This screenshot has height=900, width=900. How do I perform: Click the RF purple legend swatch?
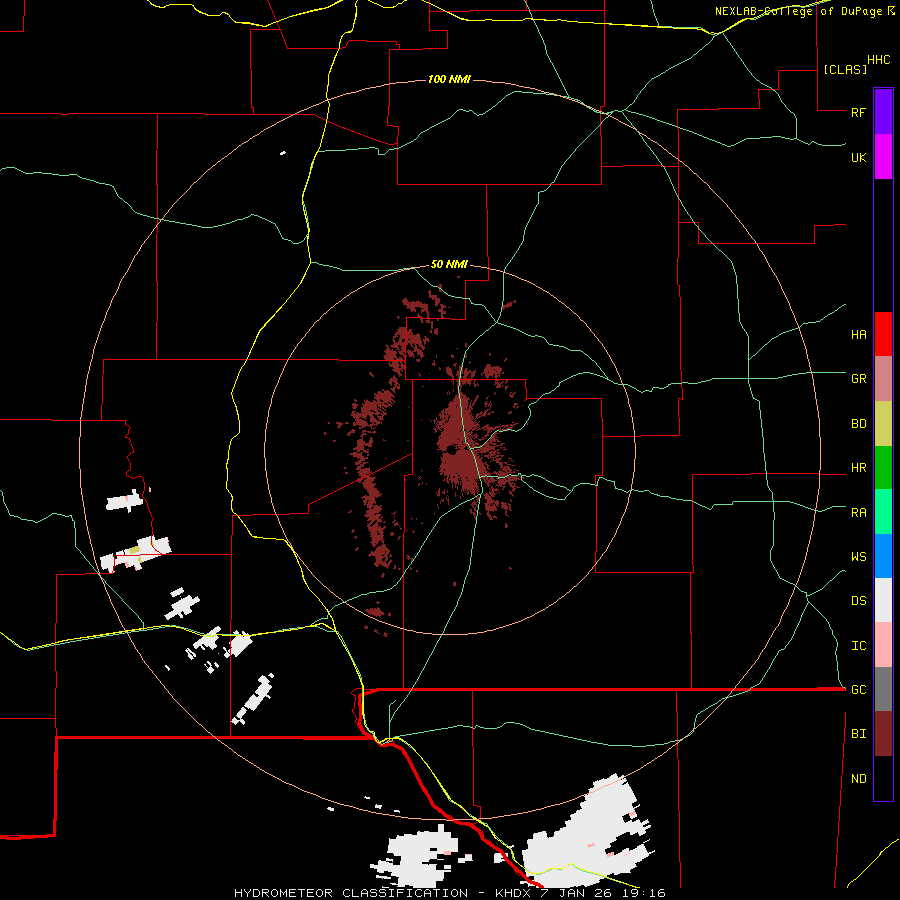pos(883,112)
